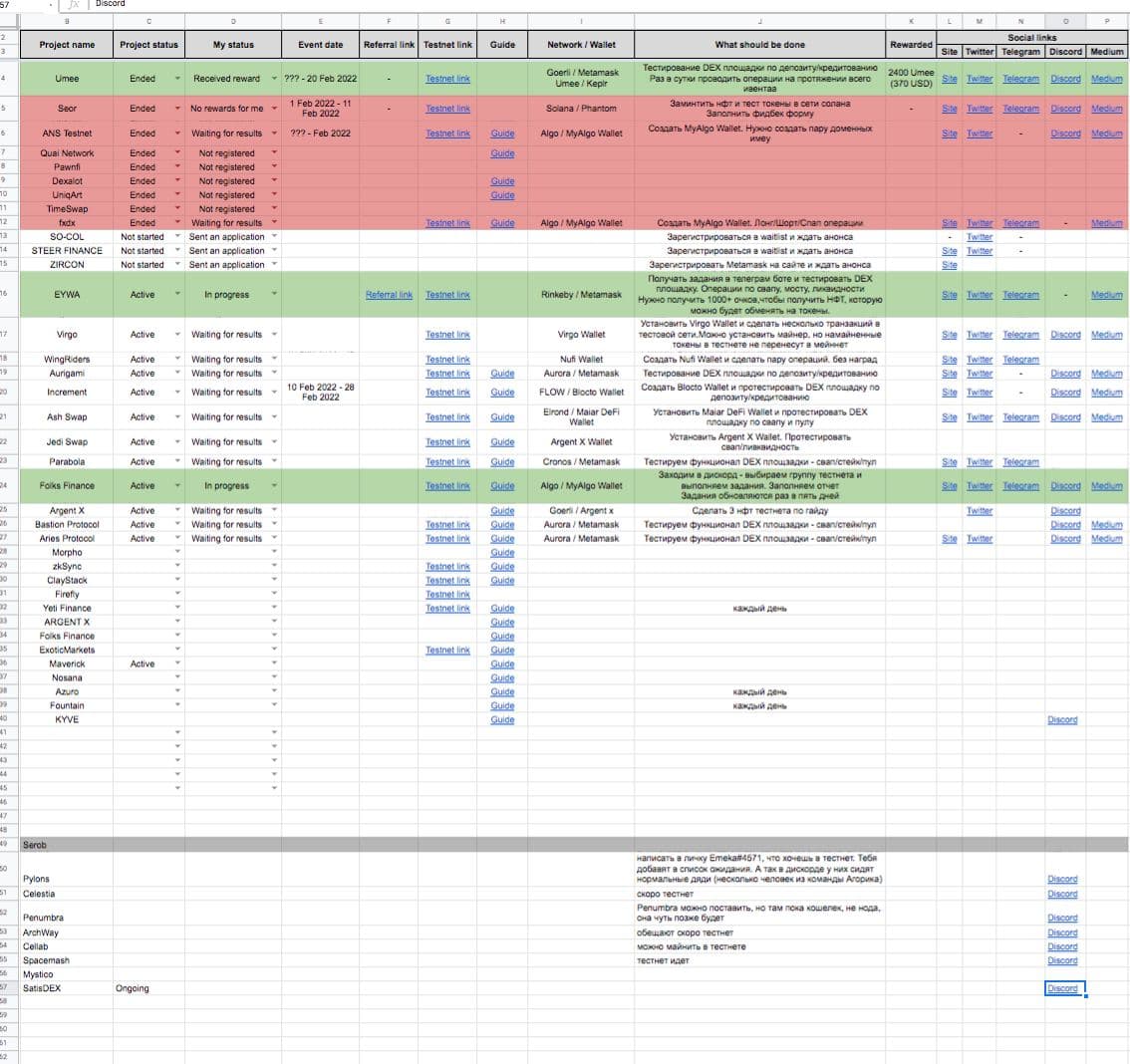Select the Mystico project name cell
Viewport: 1130px width, 1064px height.
pyautogui.click(x=67, y=974)
